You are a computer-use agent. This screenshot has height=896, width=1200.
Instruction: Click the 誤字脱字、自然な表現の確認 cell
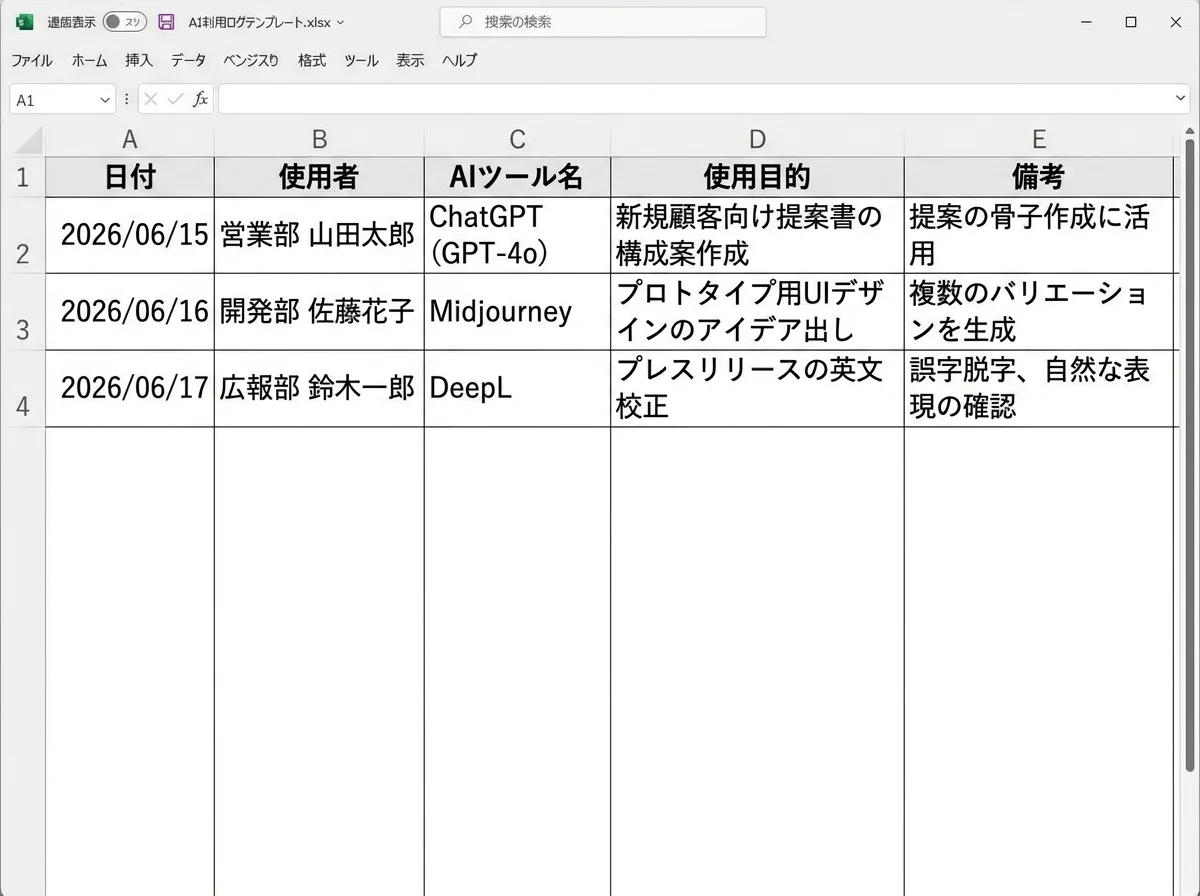1040,389
